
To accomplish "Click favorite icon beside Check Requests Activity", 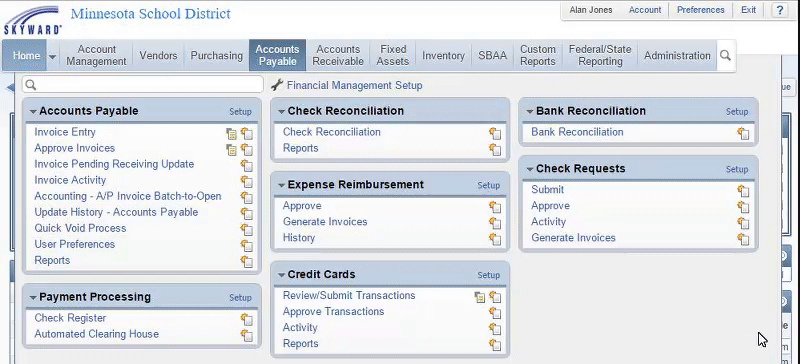I will (x=743, y=223).
